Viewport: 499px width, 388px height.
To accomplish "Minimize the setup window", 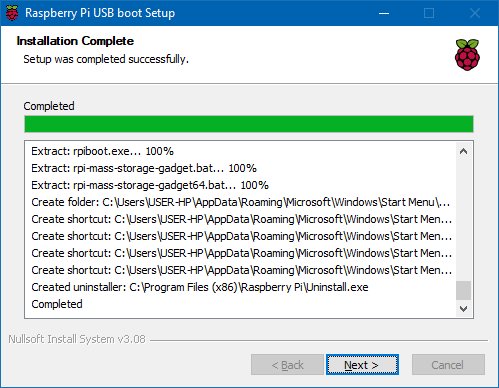I will click(384, 13).
